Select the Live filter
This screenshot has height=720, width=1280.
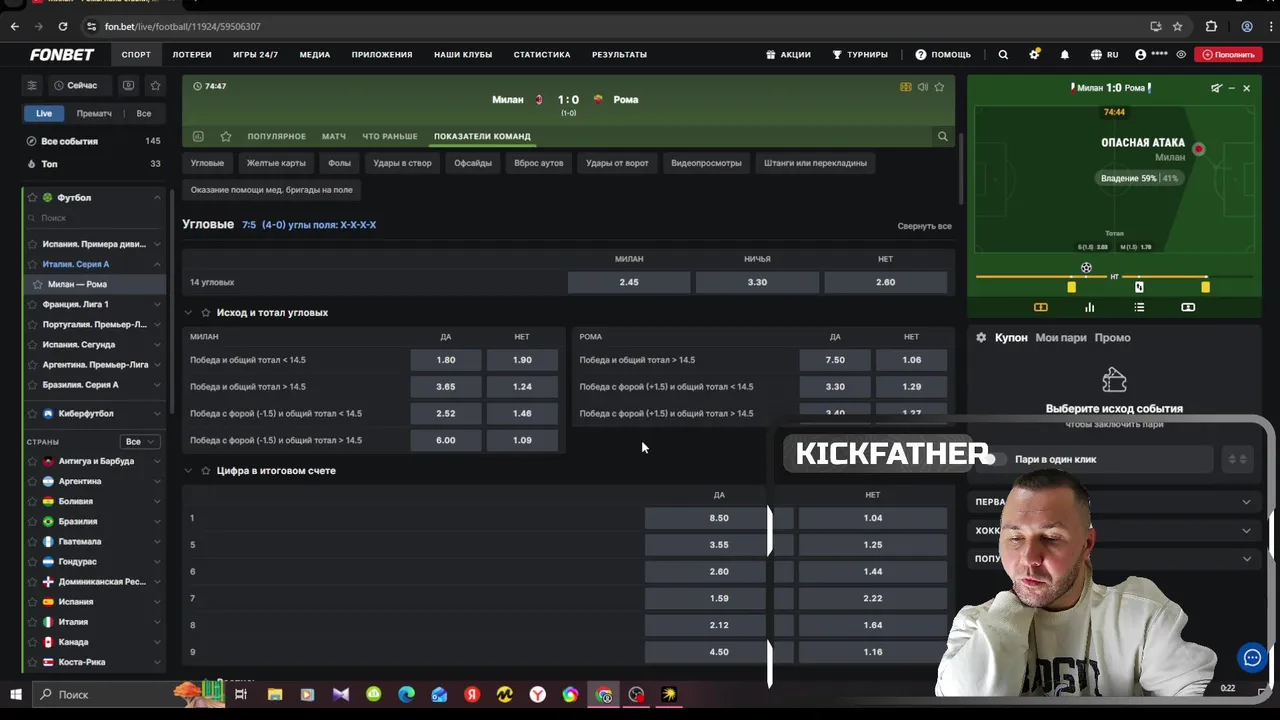(x=44, y=113)
